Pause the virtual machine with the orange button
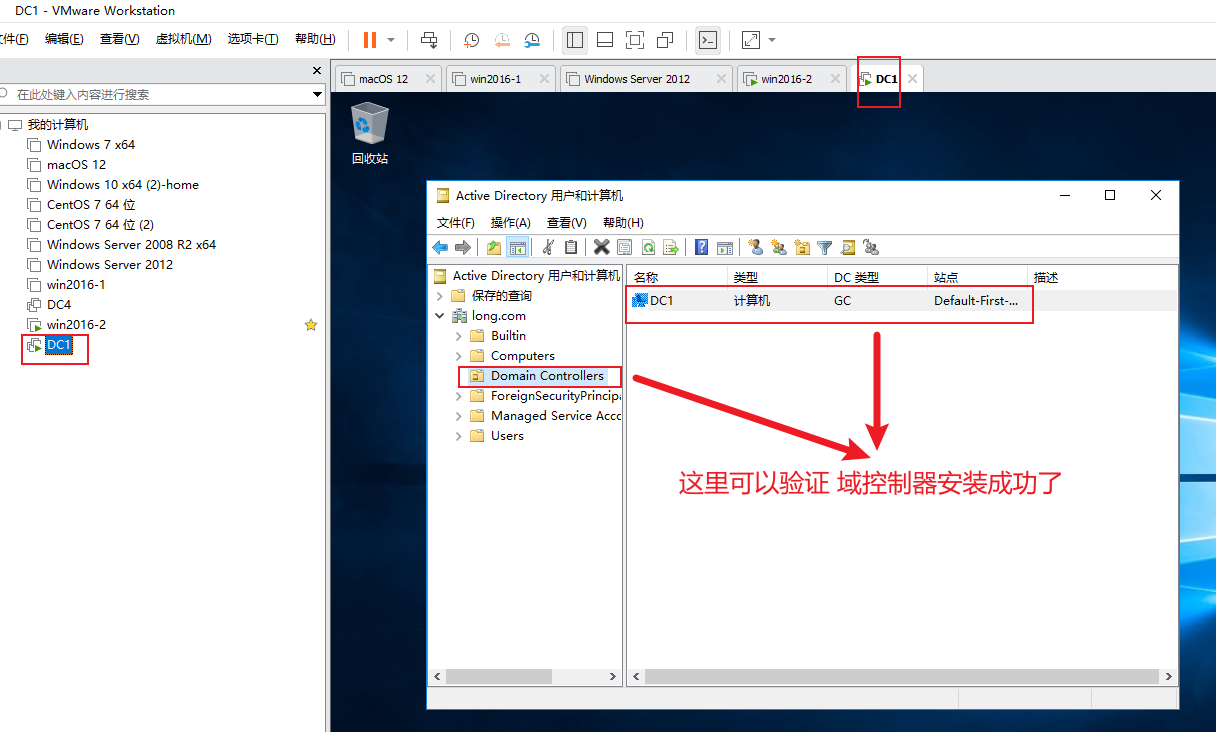This screenshot has height=732, width=1216. click(370, 40)
